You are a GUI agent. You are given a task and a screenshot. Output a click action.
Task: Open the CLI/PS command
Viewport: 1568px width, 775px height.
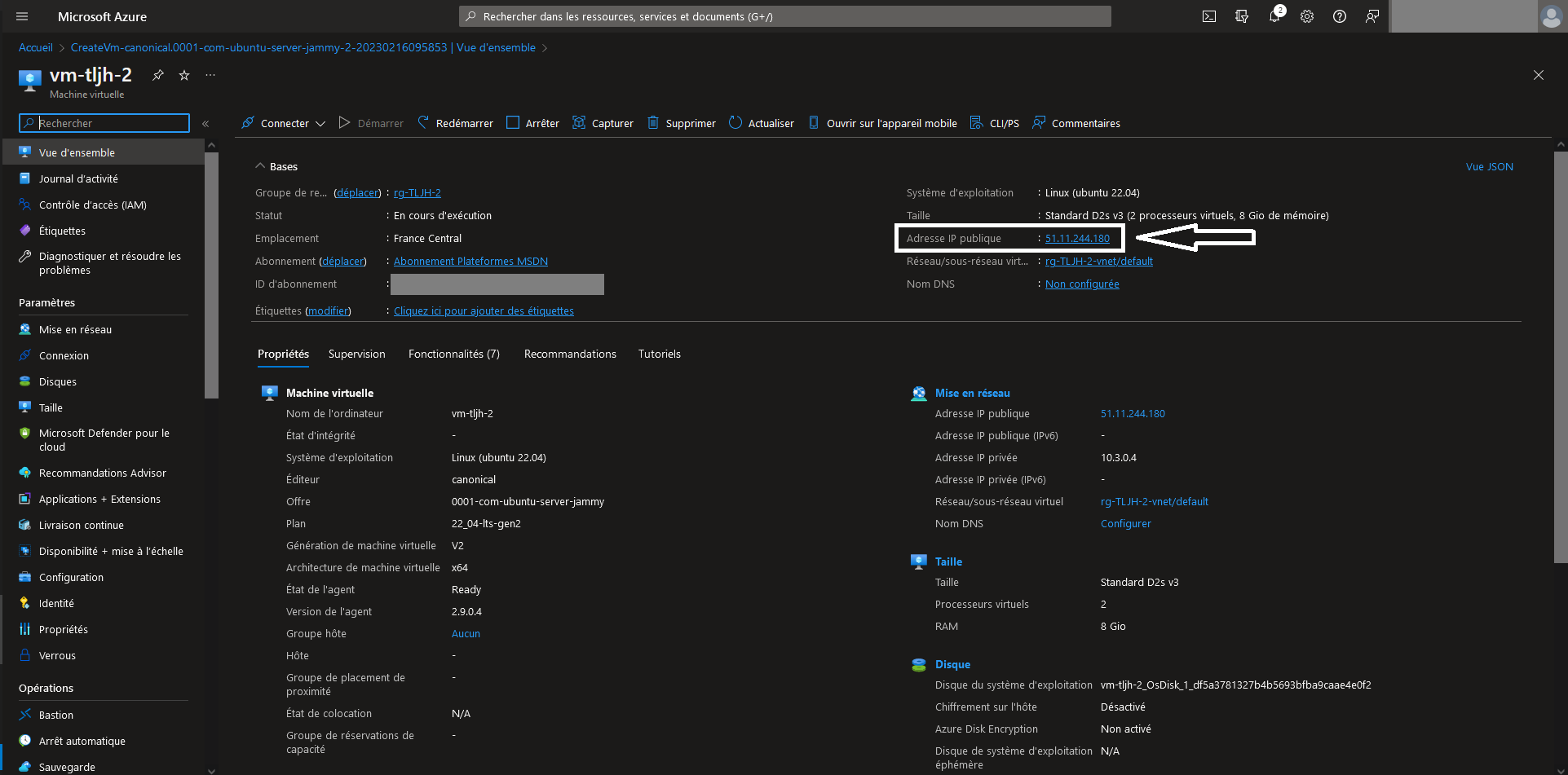[995, 123]
